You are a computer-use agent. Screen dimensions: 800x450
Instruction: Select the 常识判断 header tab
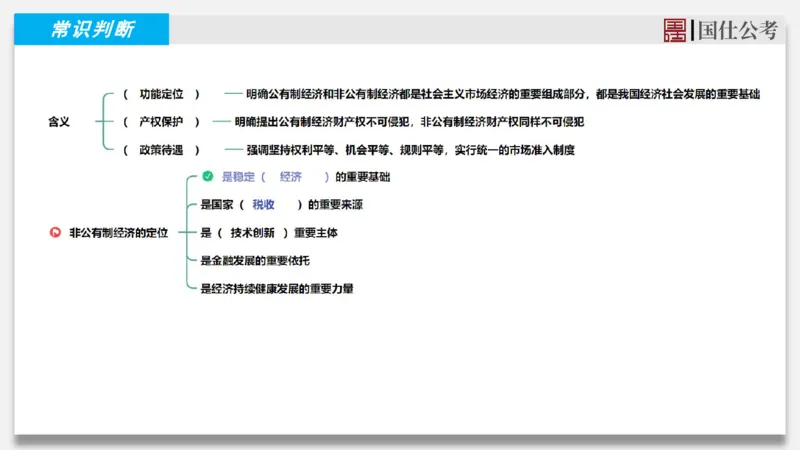[92, 29]
